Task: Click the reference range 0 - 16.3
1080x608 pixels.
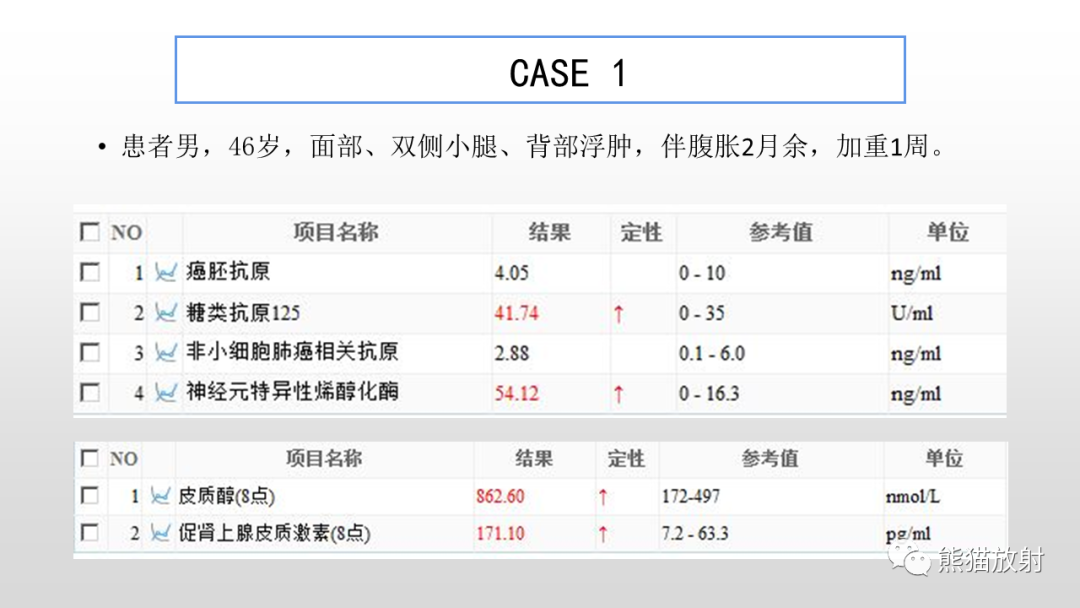Action: pos(709,393)
